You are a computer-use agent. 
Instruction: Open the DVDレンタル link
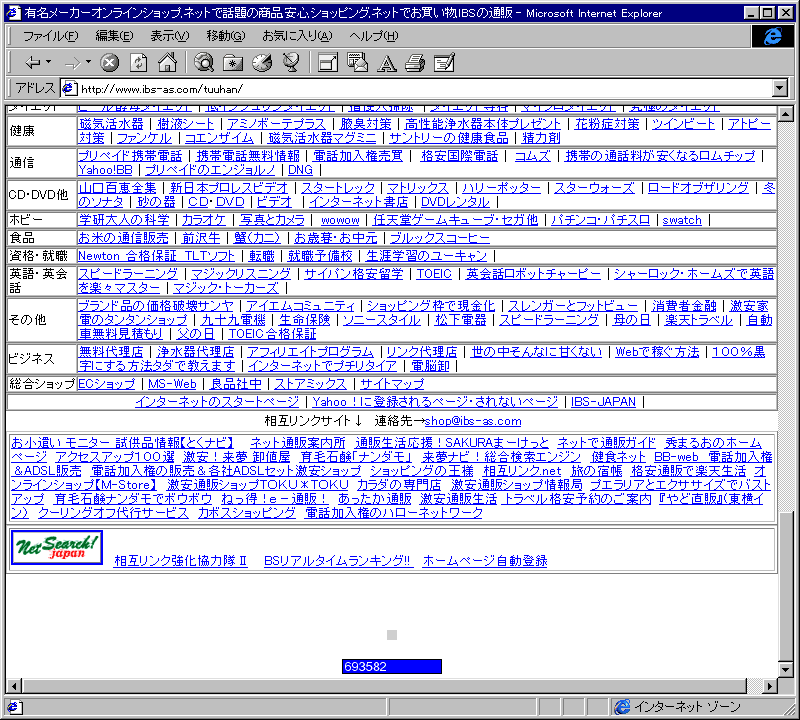455,202
